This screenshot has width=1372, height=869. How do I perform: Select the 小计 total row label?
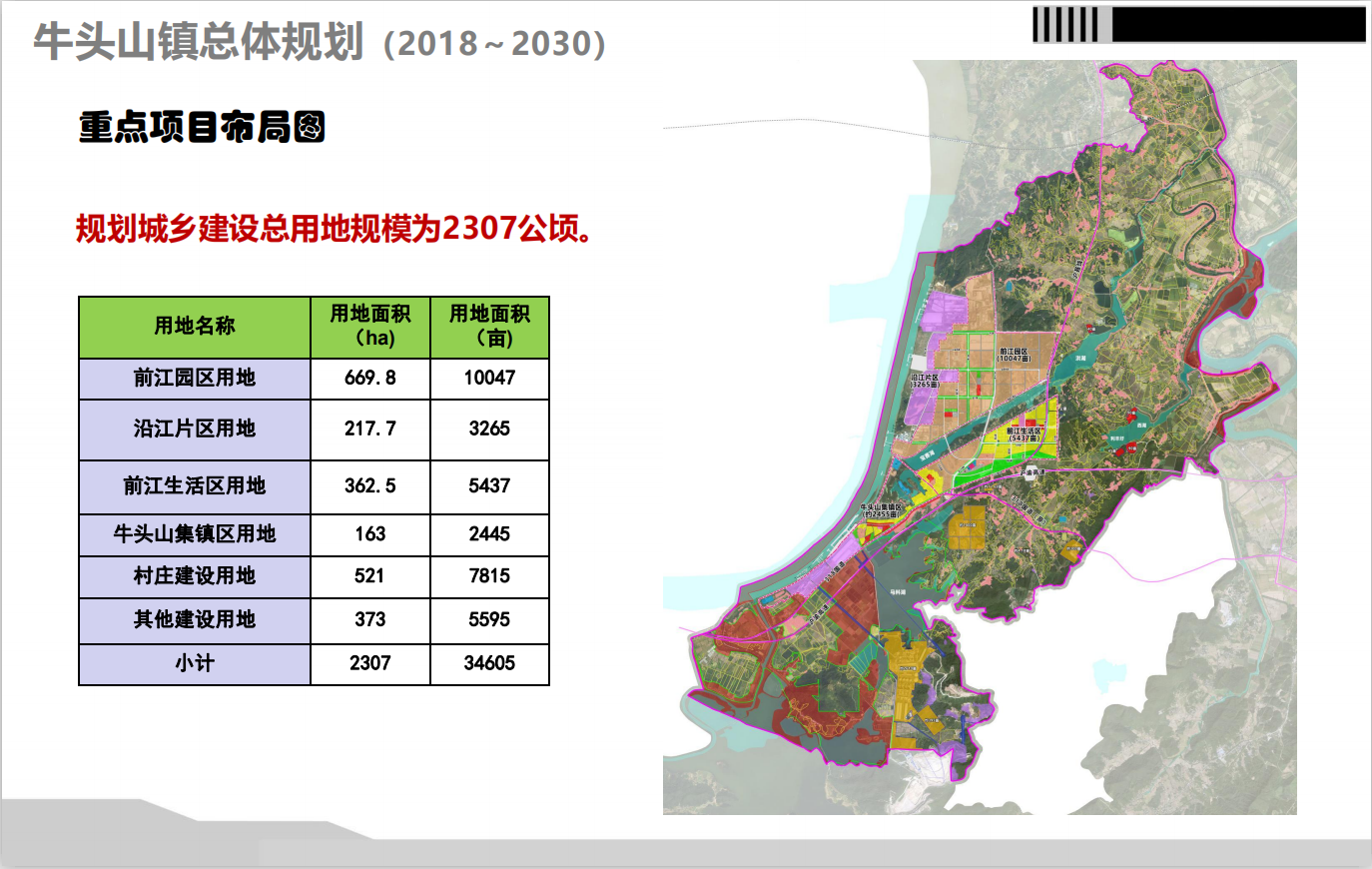(x=195, y=663)
